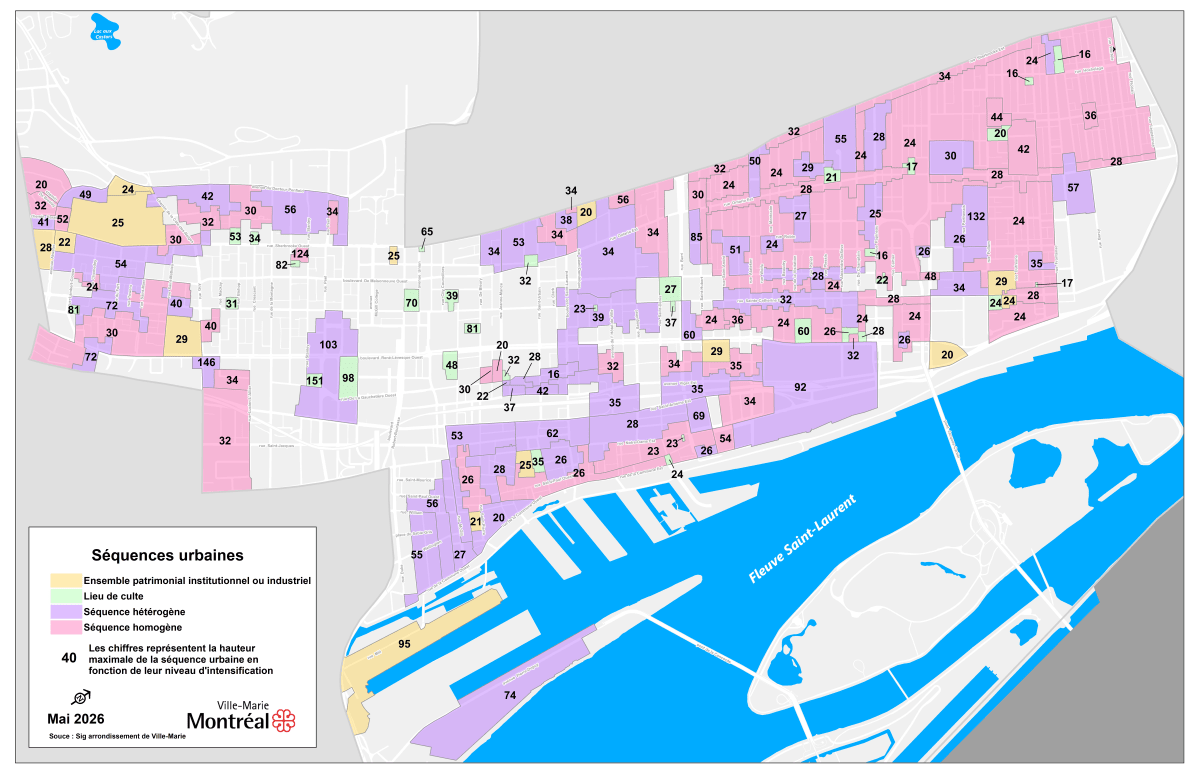The height and width of the screenshot is (776, 1200).
Task: Click the sample number '40' in legend
Action: coord(68,658)
